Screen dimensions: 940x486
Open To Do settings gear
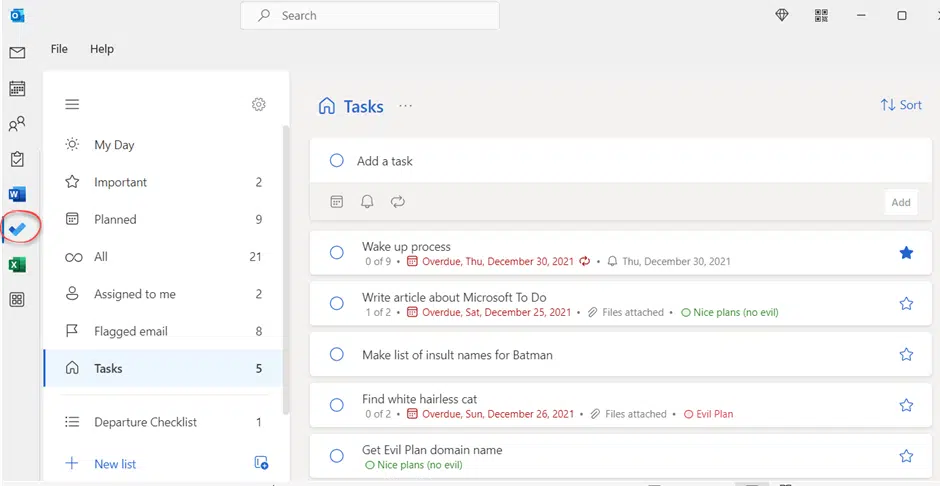[258, 104]
